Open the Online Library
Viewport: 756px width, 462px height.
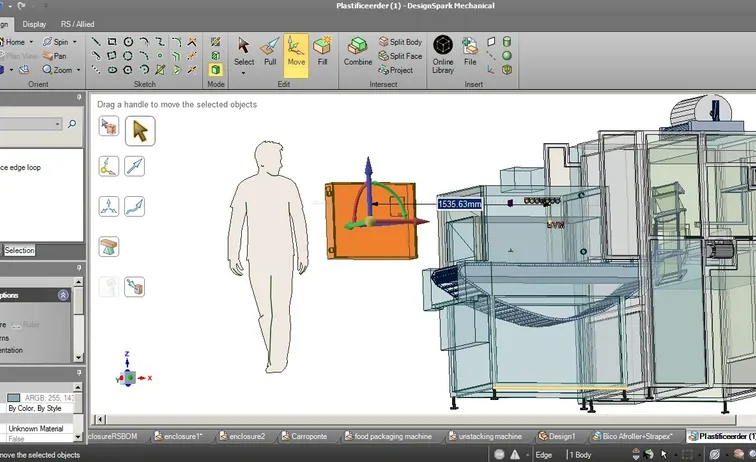point(442,54)
